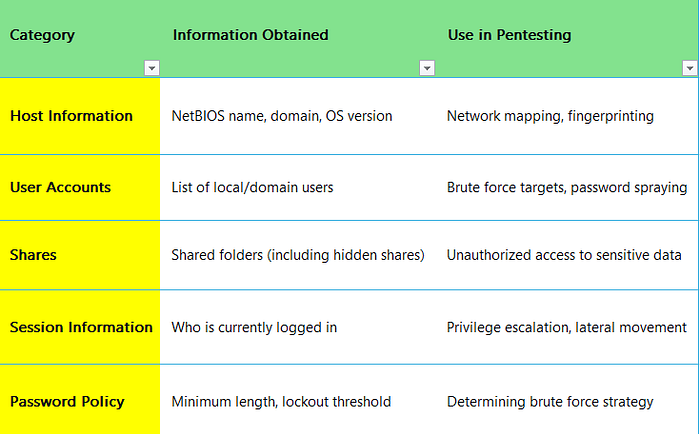Select the Session Information cell
This screenshot has width=700, height=434.
coord(80,327)
